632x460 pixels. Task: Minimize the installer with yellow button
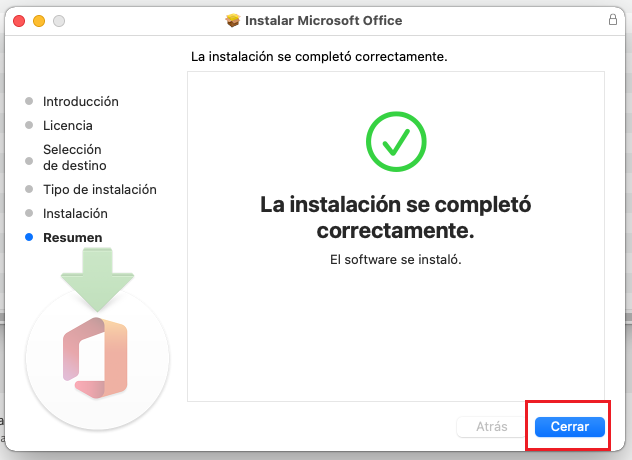(39, 20)
